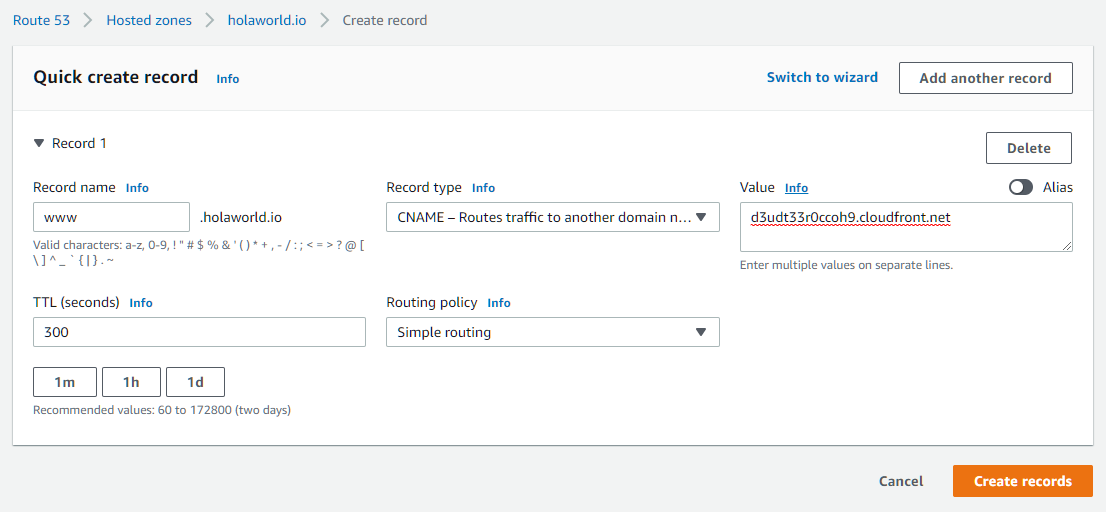Click the Route 53 breadcrumb
Screen dimensions: 1106x512
(41, 20)
